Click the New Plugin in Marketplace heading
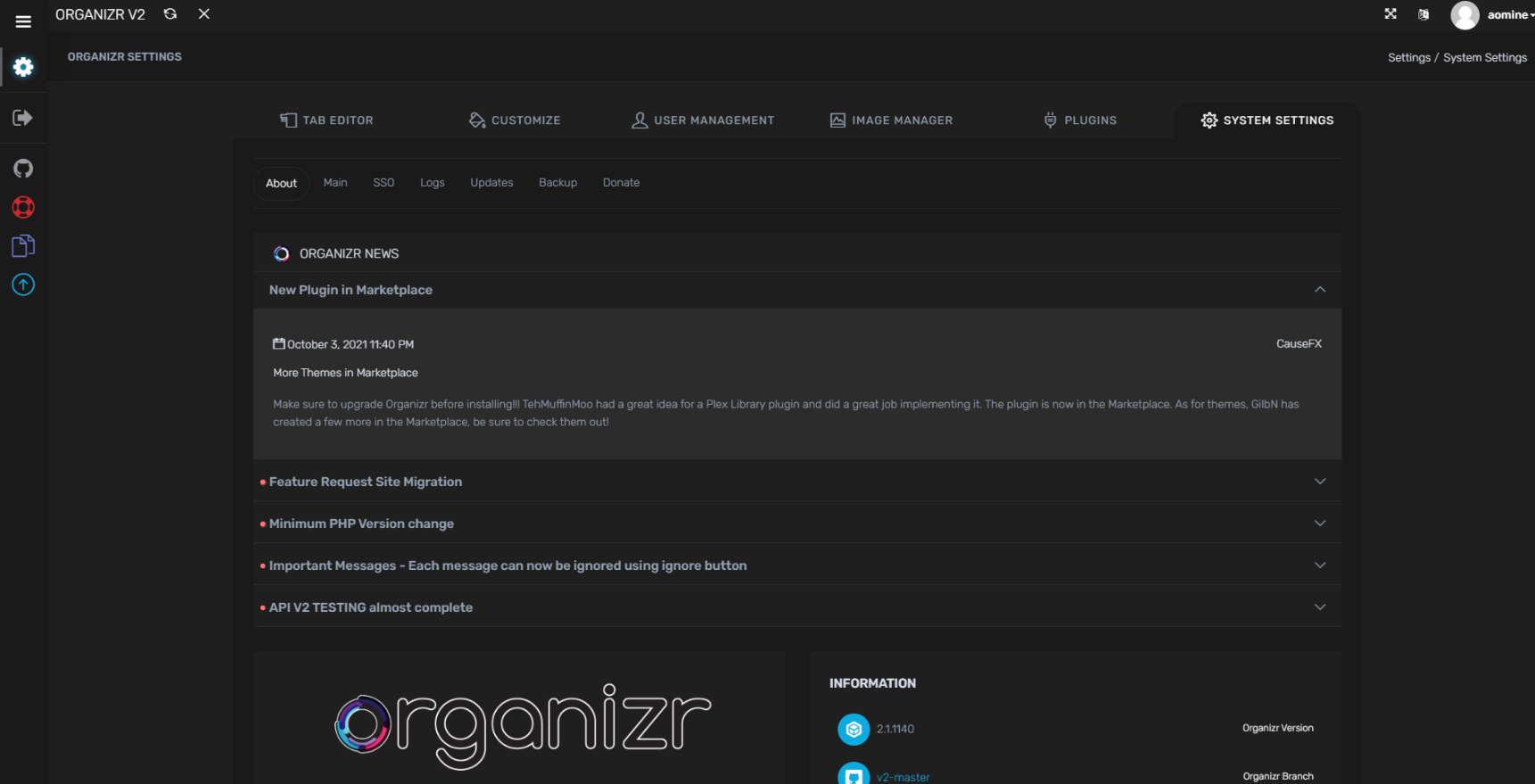 tap(351, 290)
